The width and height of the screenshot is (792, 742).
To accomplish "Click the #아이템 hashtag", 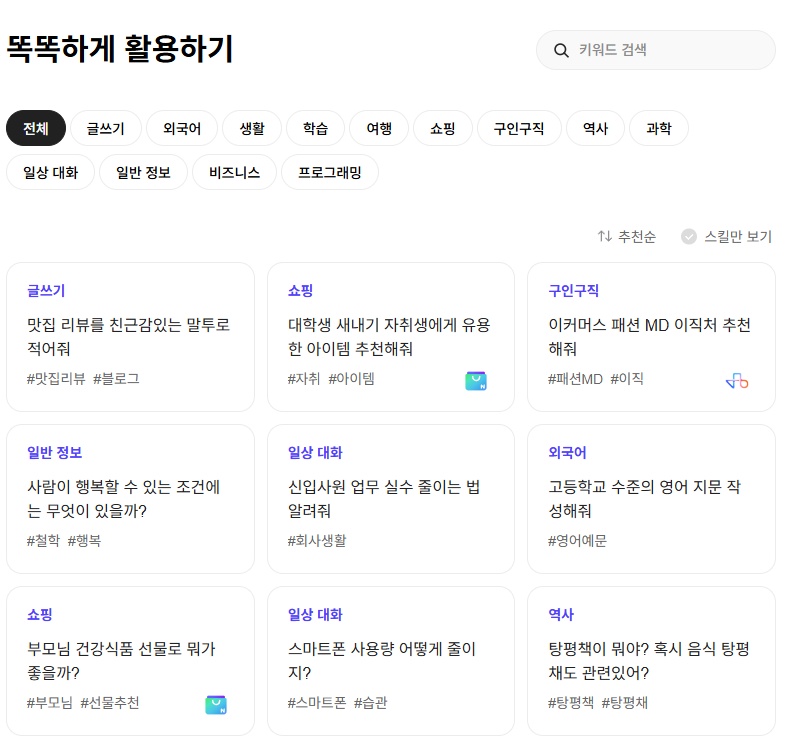I will pyautogui.click(x=352, y=378).
